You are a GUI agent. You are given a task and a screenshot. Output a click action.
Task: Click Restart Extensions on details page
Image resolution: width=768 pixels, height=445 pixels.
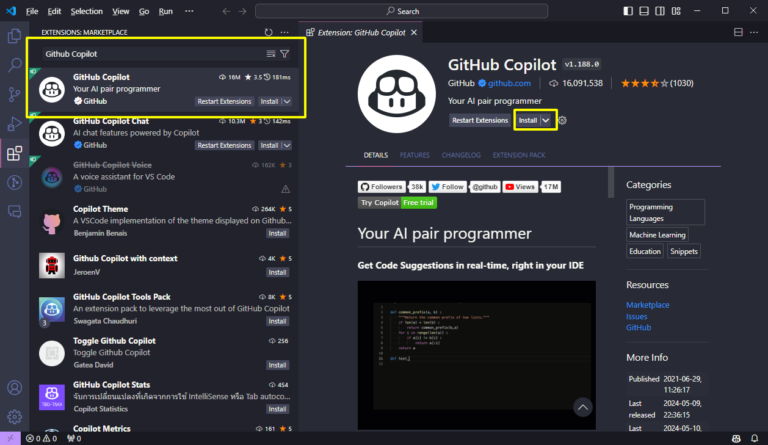(x=480, y=120)
